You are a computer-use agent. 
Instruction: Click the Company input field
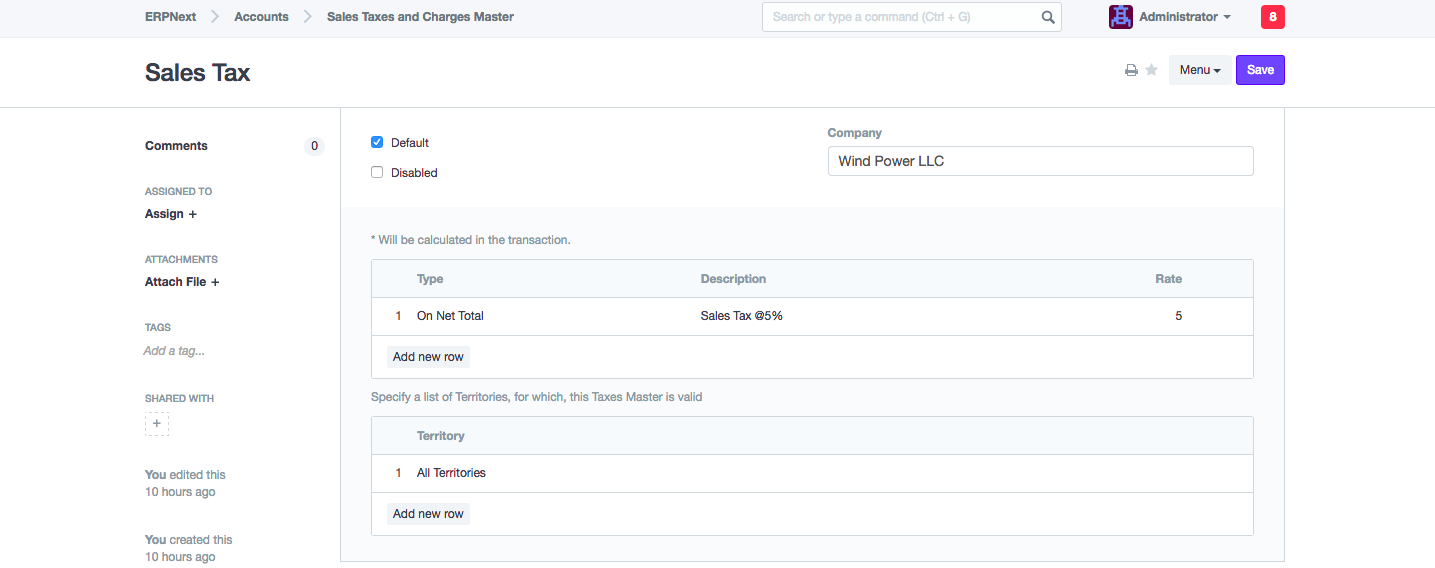click(1040, 161)
